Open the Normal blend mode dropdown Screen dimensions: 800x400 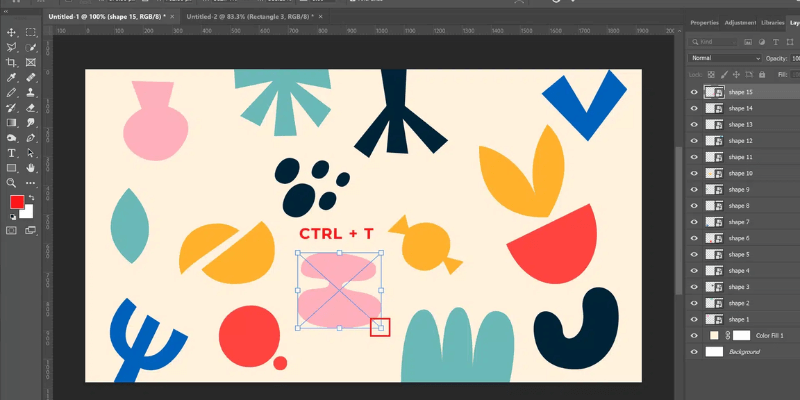pyautogui.click(x=727, y=59)
